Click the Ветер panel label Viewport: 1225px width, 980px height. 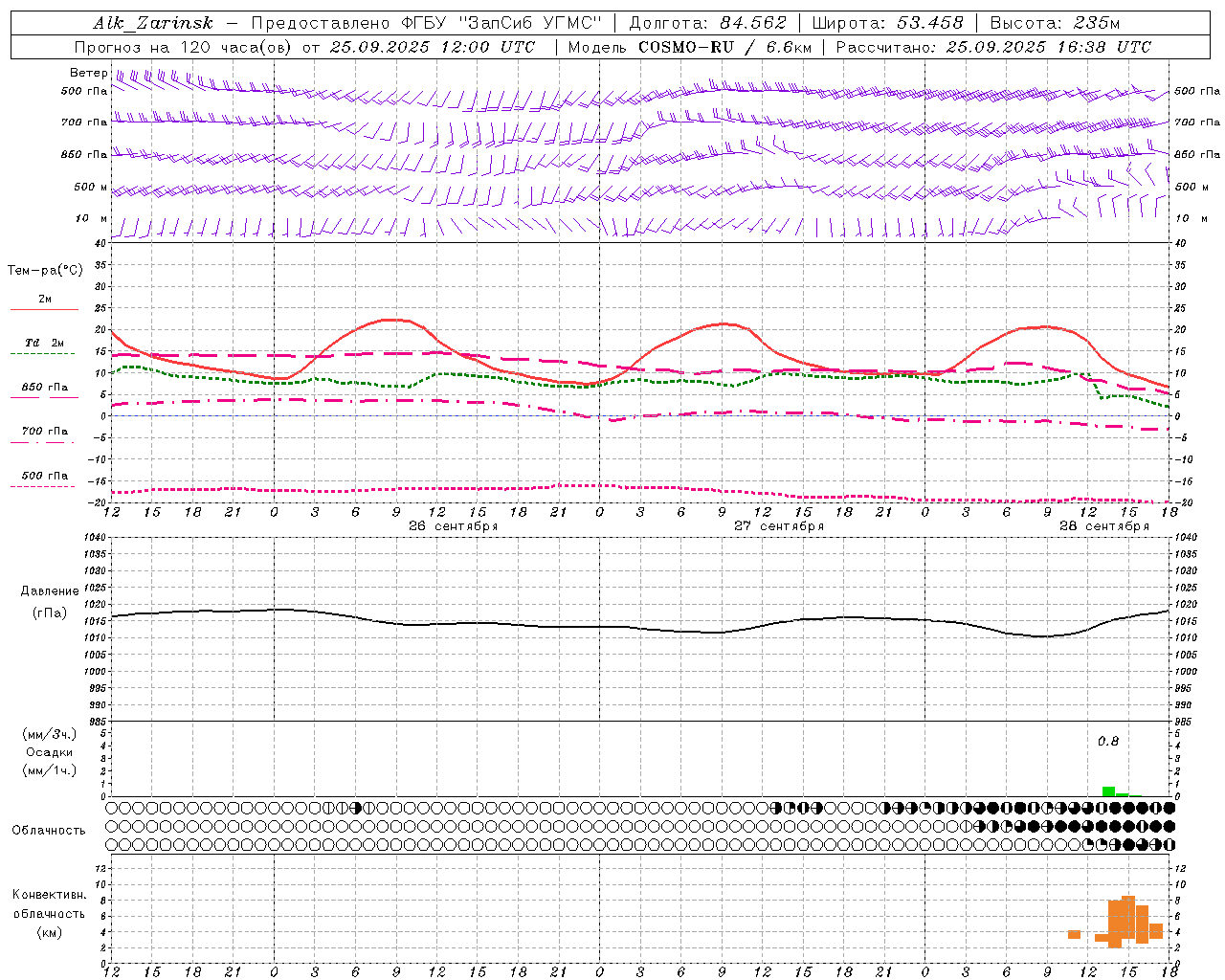88,73
